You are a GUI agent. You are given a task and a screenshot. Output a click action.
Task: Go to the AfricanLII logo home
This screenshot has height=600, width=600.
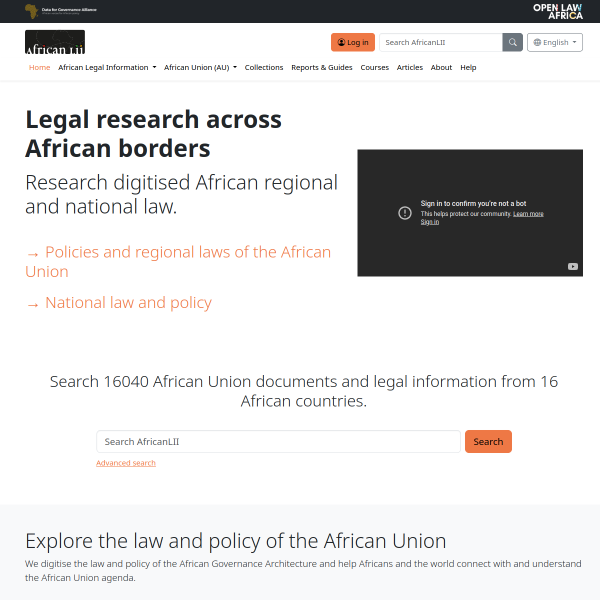coord(55,42)
